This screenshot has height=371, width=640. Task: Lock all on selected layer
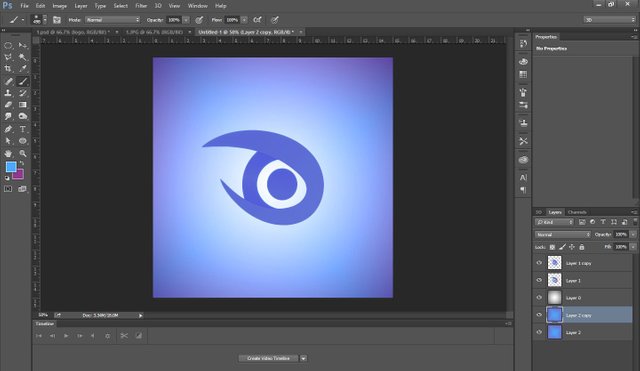582,247
